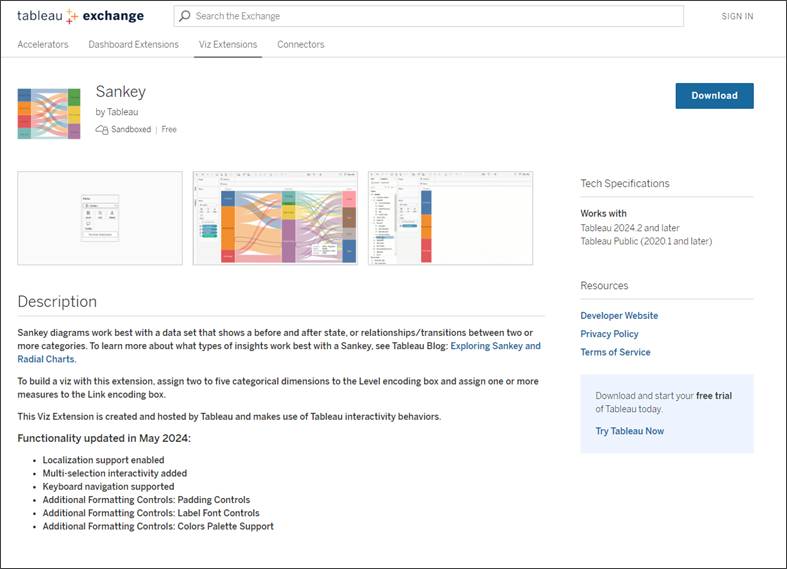Click the 'Padding Controls' bullet item
Viewport: 787px width, 569px height.
[146, 500]
